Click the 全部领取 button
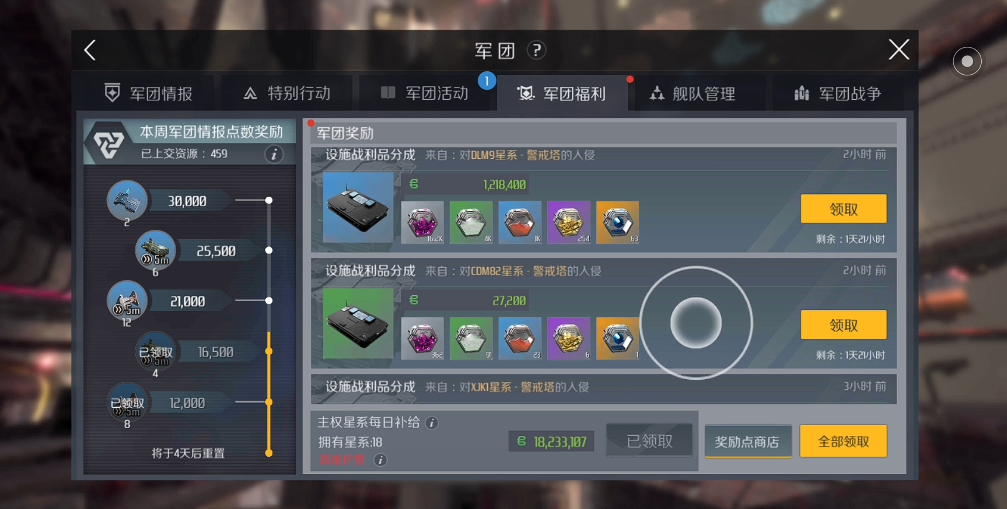The width and height of the screenshot is (1007, 509). [x=843, y=442]
